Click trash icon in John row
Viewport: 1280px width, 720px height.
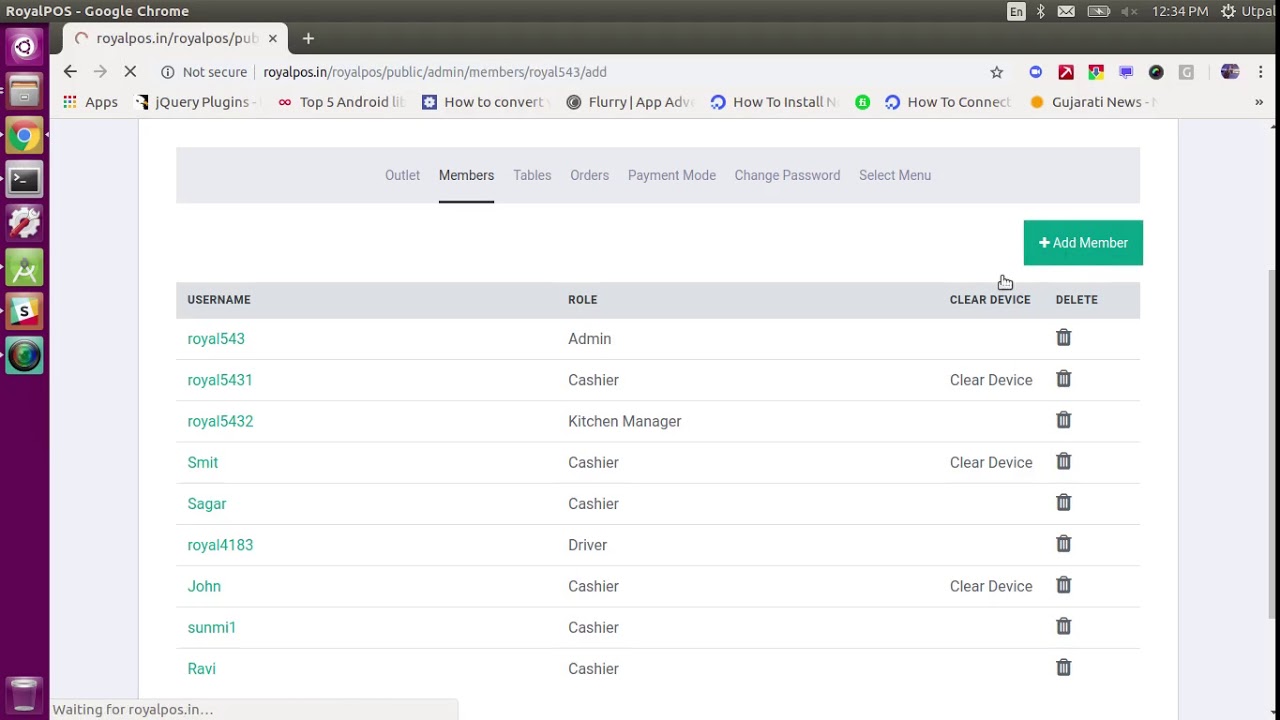click(1063, 585)
